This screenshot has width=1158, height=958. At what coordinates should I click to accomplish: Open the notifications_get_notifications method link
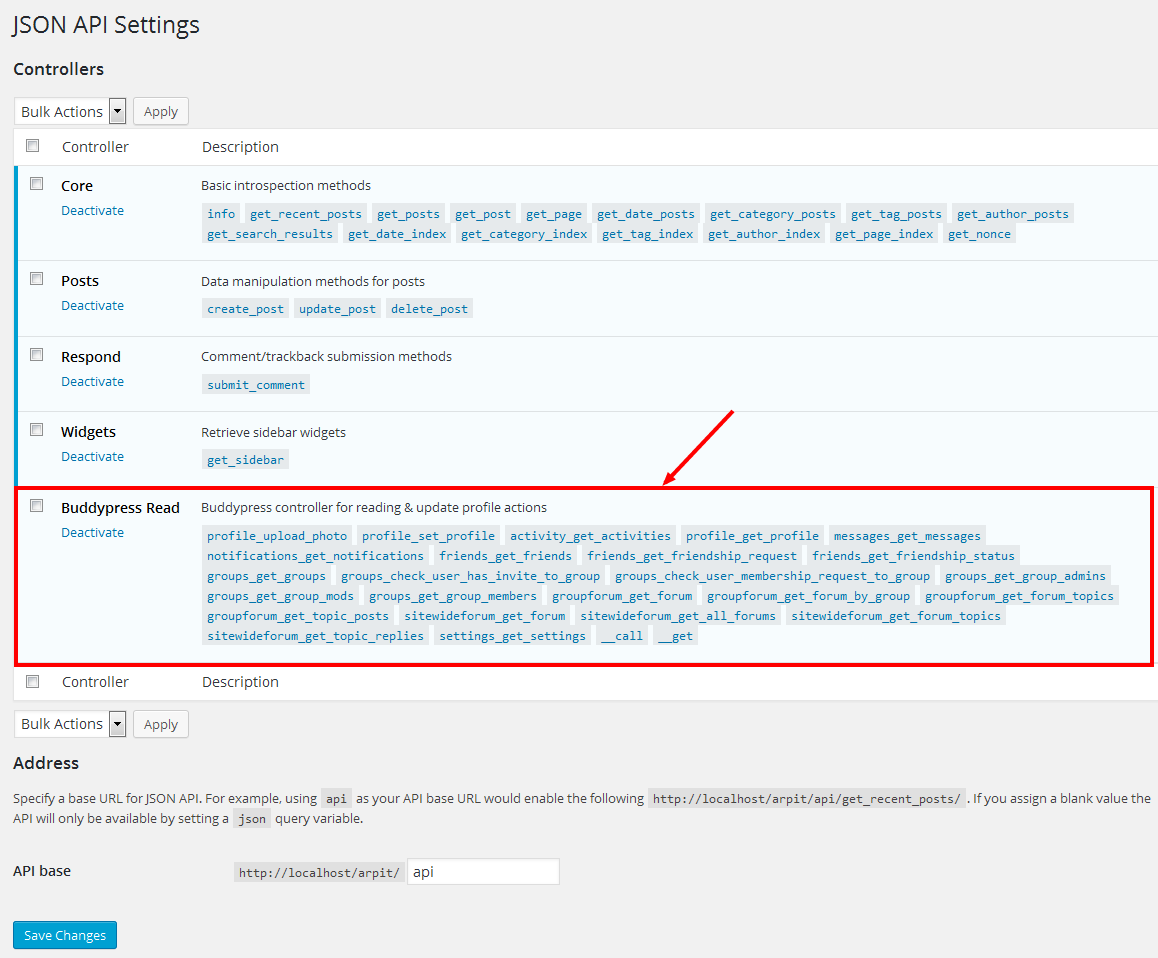(x=315, y=555)
